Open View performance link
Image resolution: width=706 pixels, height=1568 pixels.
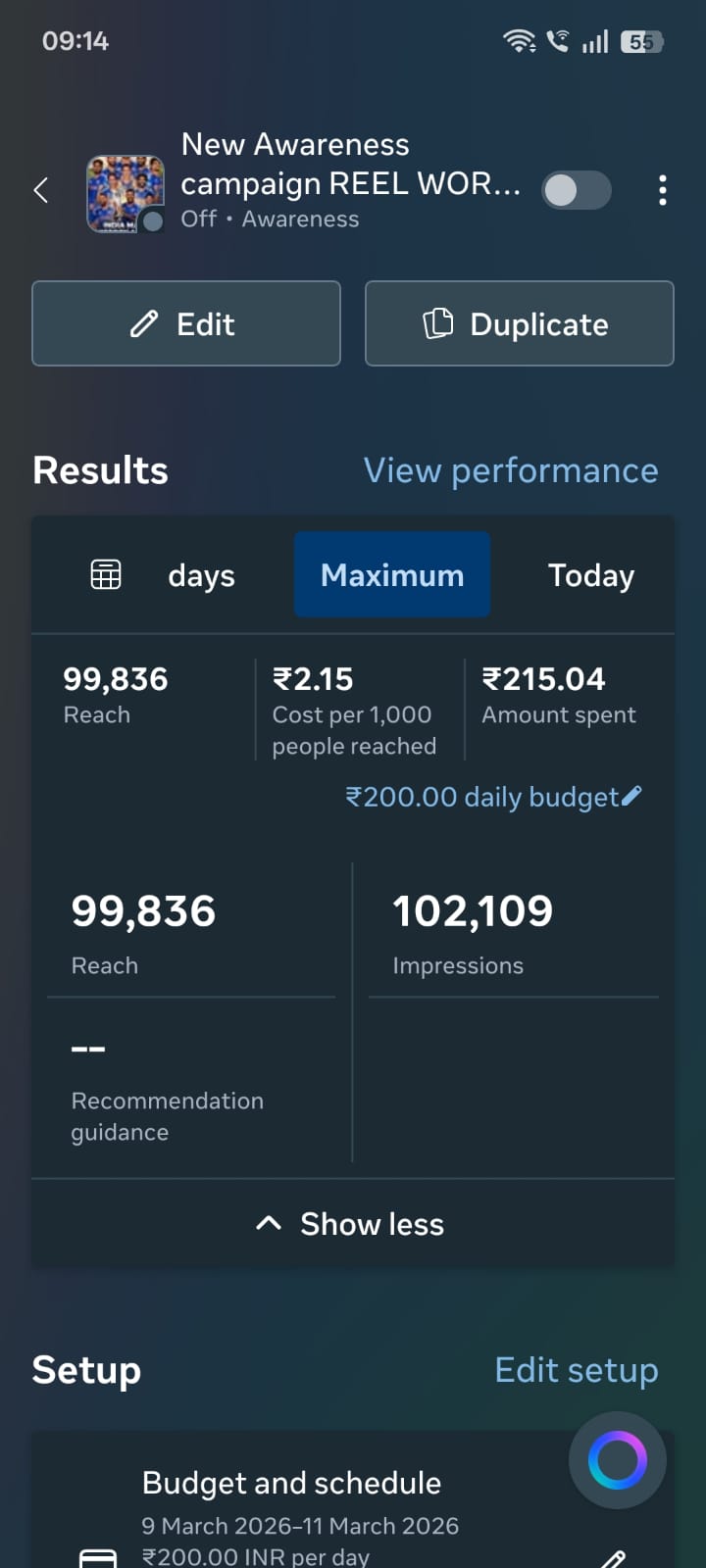click(511, 470)
